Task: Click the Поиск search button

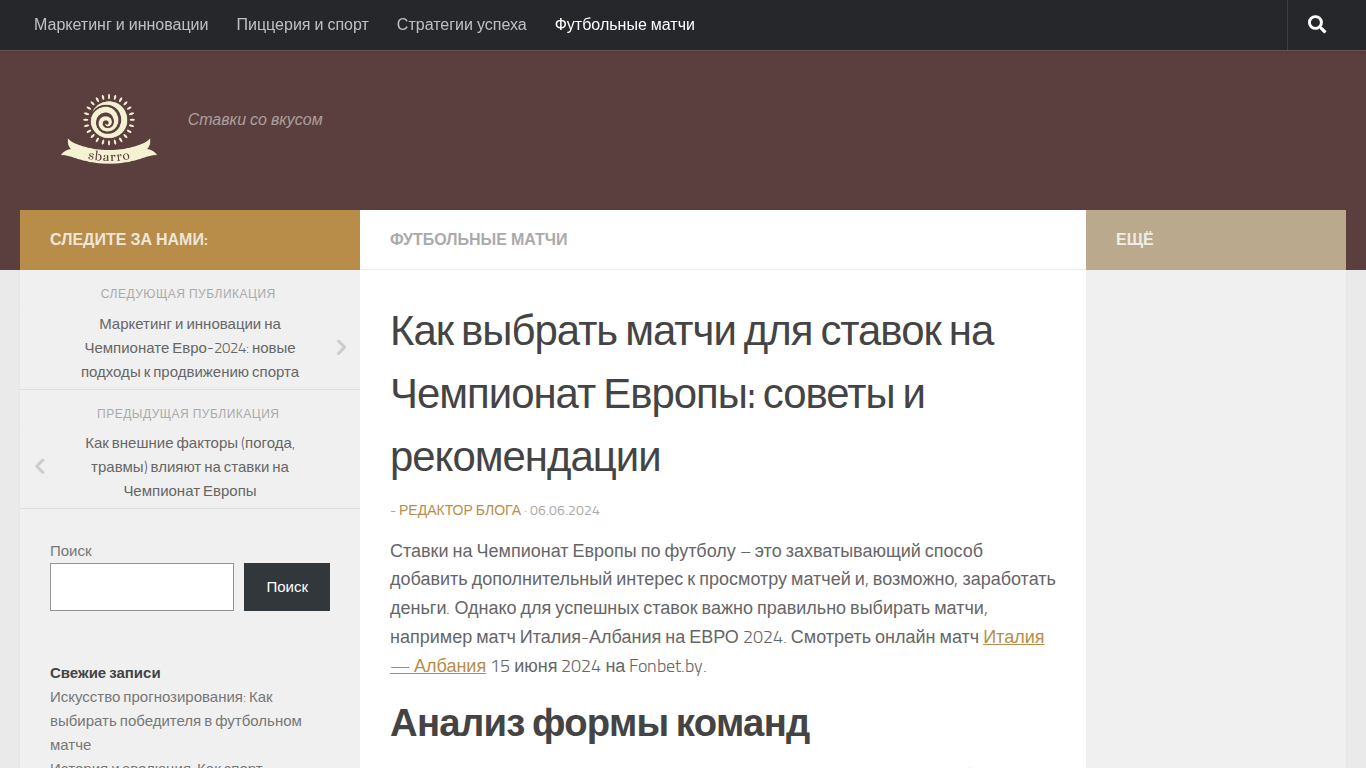Action: (287, 587)
